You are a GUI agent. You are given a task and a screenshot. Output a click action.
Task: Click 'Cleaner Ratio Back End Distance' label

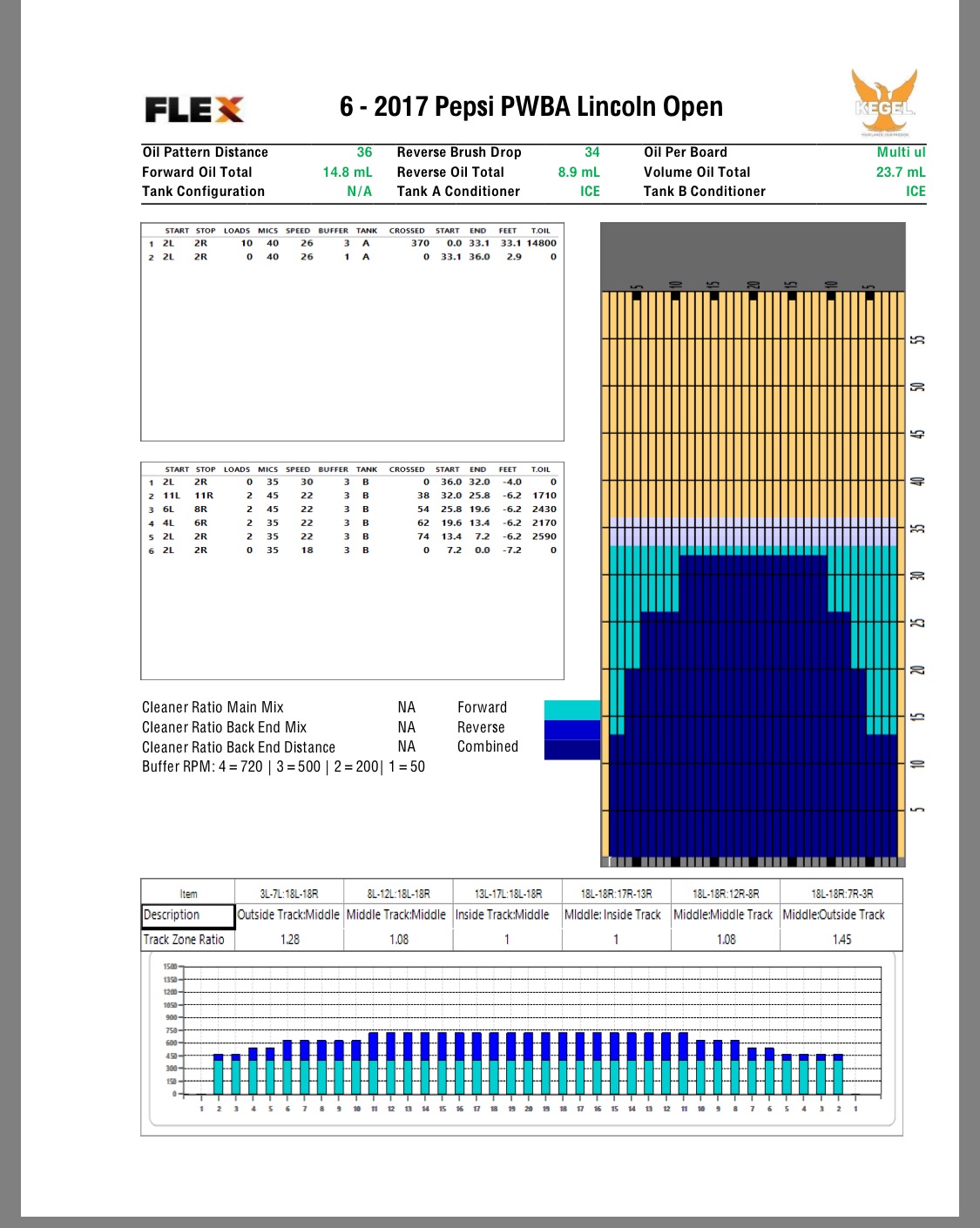point(239,747)
